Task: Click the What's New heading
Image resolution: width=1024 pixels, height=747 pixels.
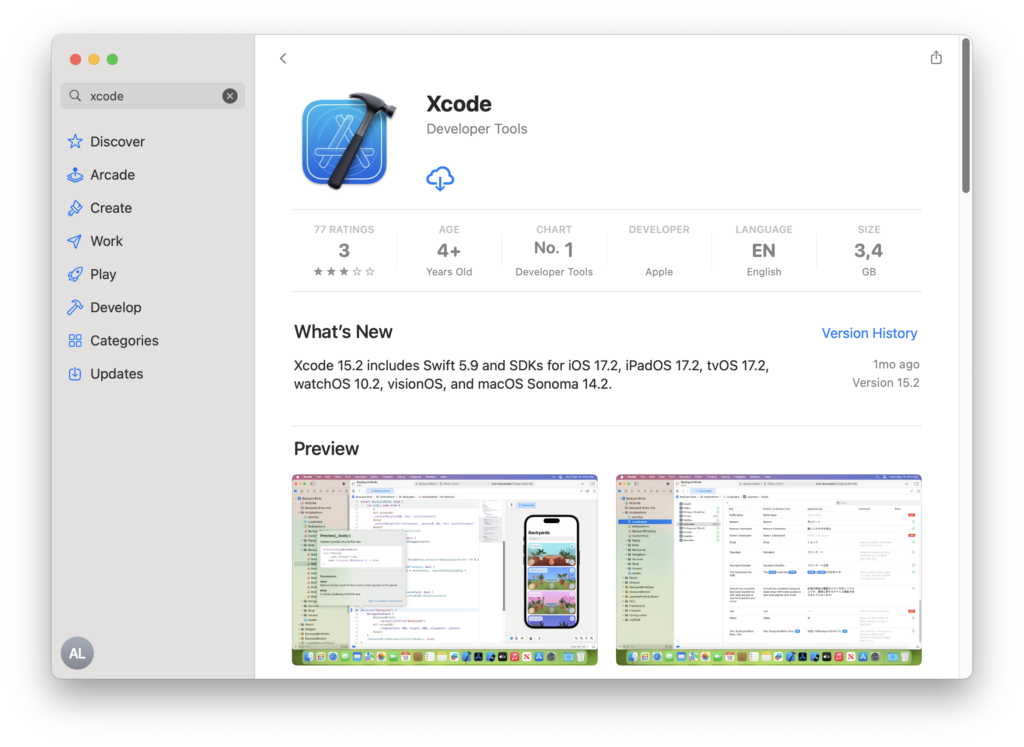Action: (x=343, y=332)
